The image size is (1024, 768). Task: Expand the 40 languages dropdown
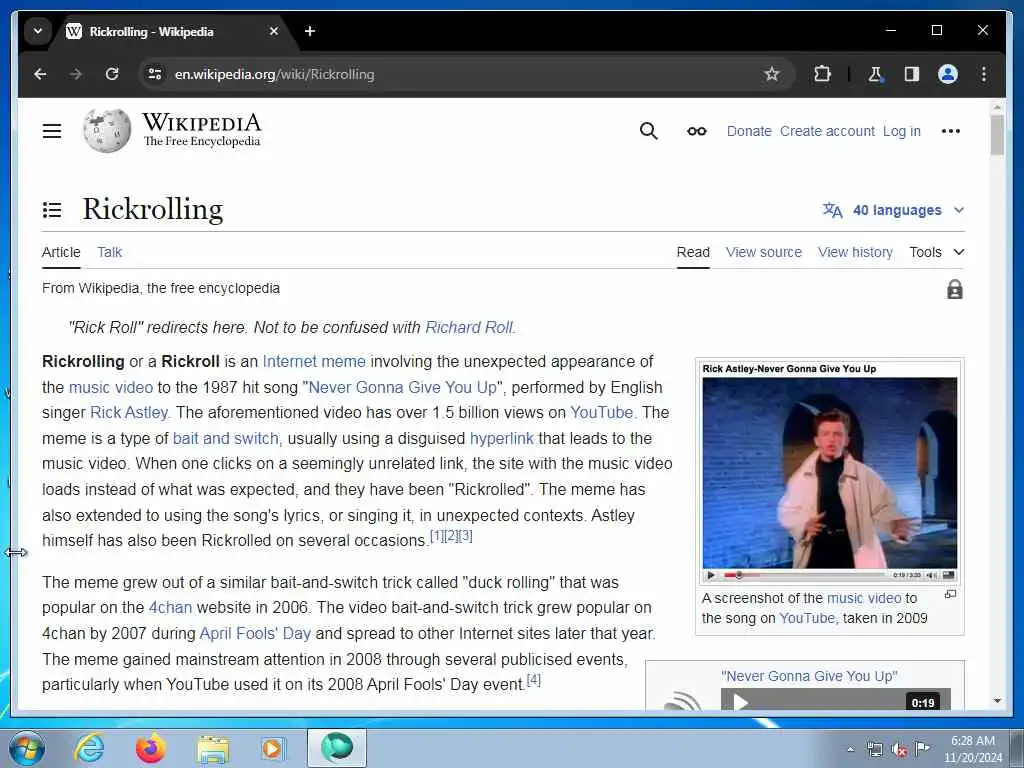[893, 210]
